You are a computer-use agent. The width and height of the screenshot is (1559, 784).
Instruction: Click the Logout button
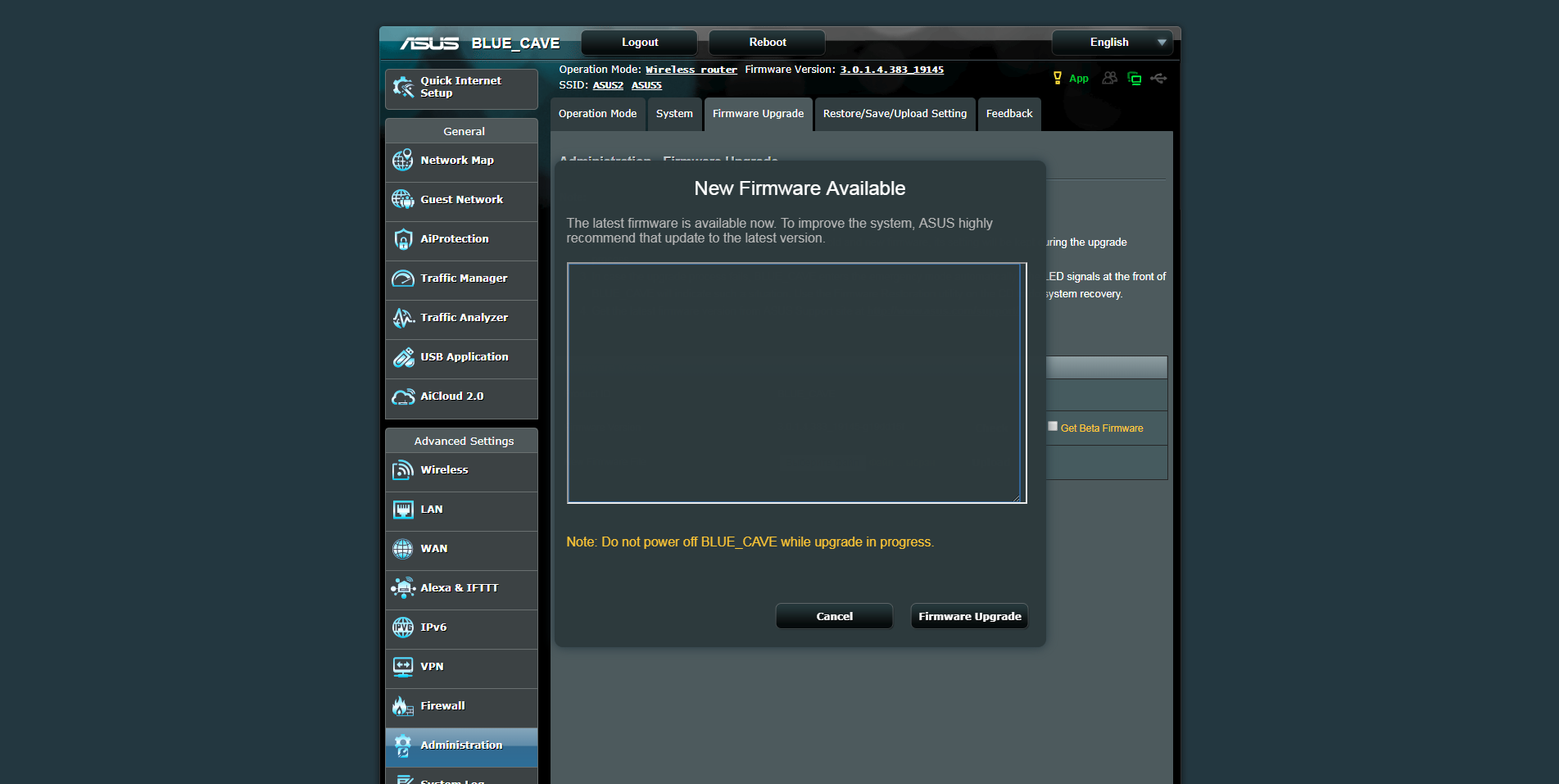[639, 43]
